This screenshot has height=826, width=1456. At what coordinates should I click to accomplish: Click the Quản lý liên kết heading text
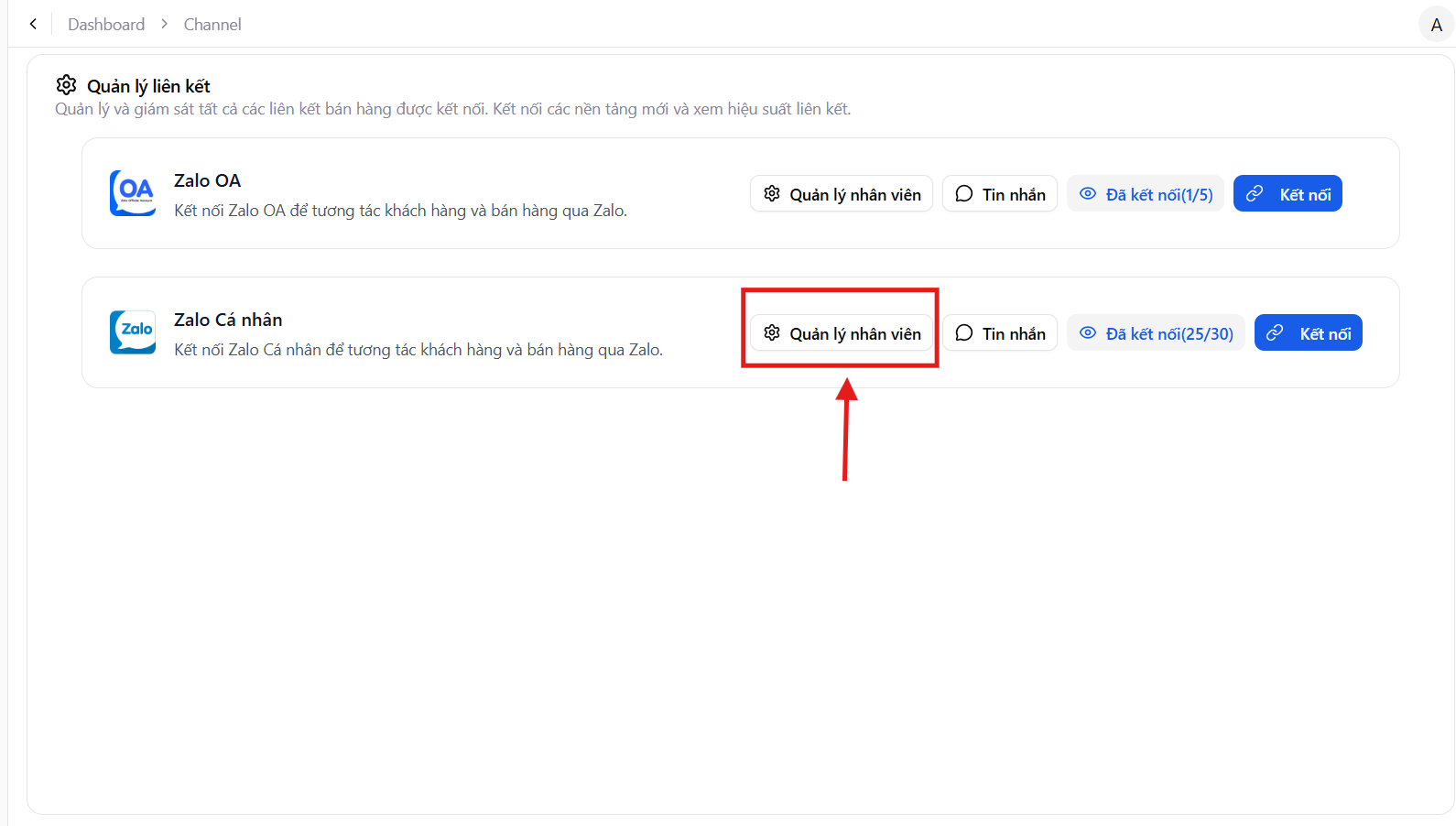148,86
